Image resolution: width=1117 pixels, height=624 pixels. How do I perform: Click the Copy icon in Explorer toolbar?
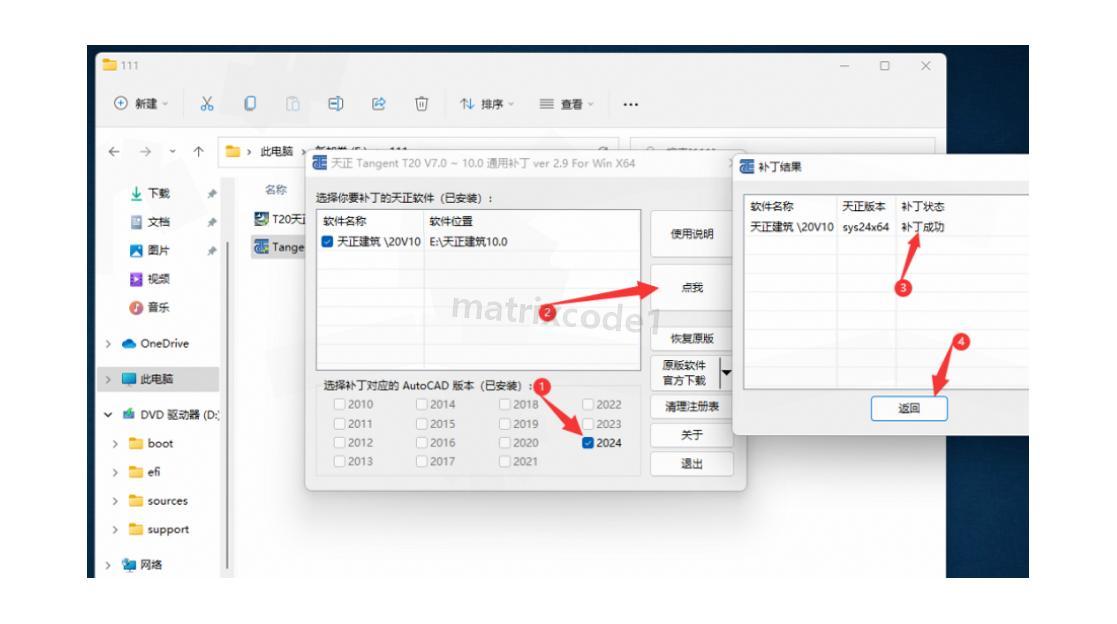pos(250,104)
